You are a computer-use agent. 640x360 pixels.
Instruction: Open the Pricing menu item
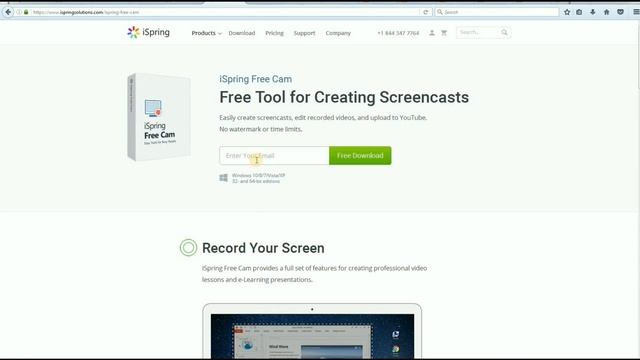tap(274, 33)
